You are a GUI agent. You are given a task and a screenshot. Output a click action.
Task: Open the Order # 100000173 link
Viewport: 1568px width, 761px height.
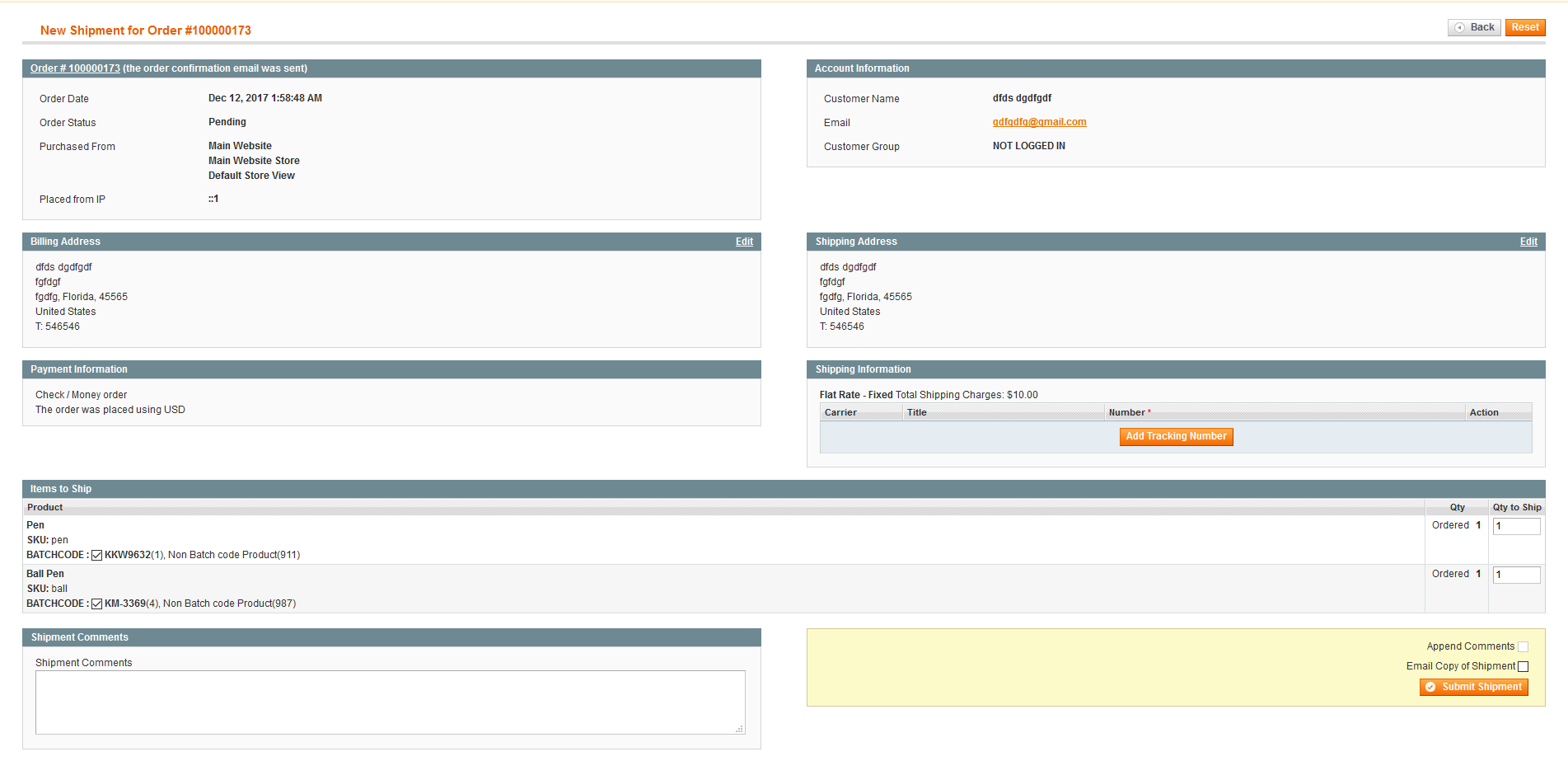(75, 68)
